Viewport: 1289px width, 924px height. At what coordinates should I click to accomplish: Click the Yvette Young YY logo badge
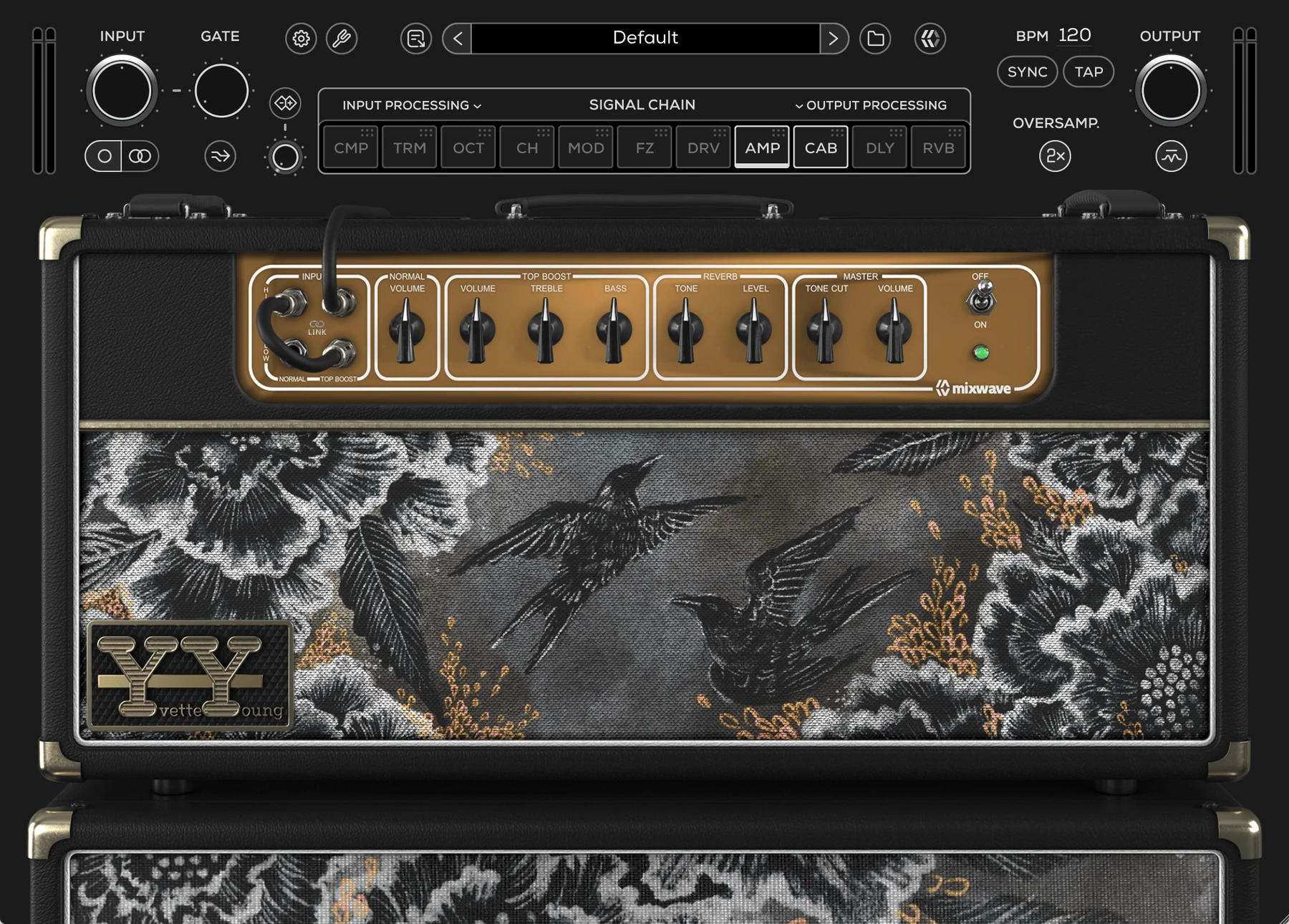click(190, 675)
